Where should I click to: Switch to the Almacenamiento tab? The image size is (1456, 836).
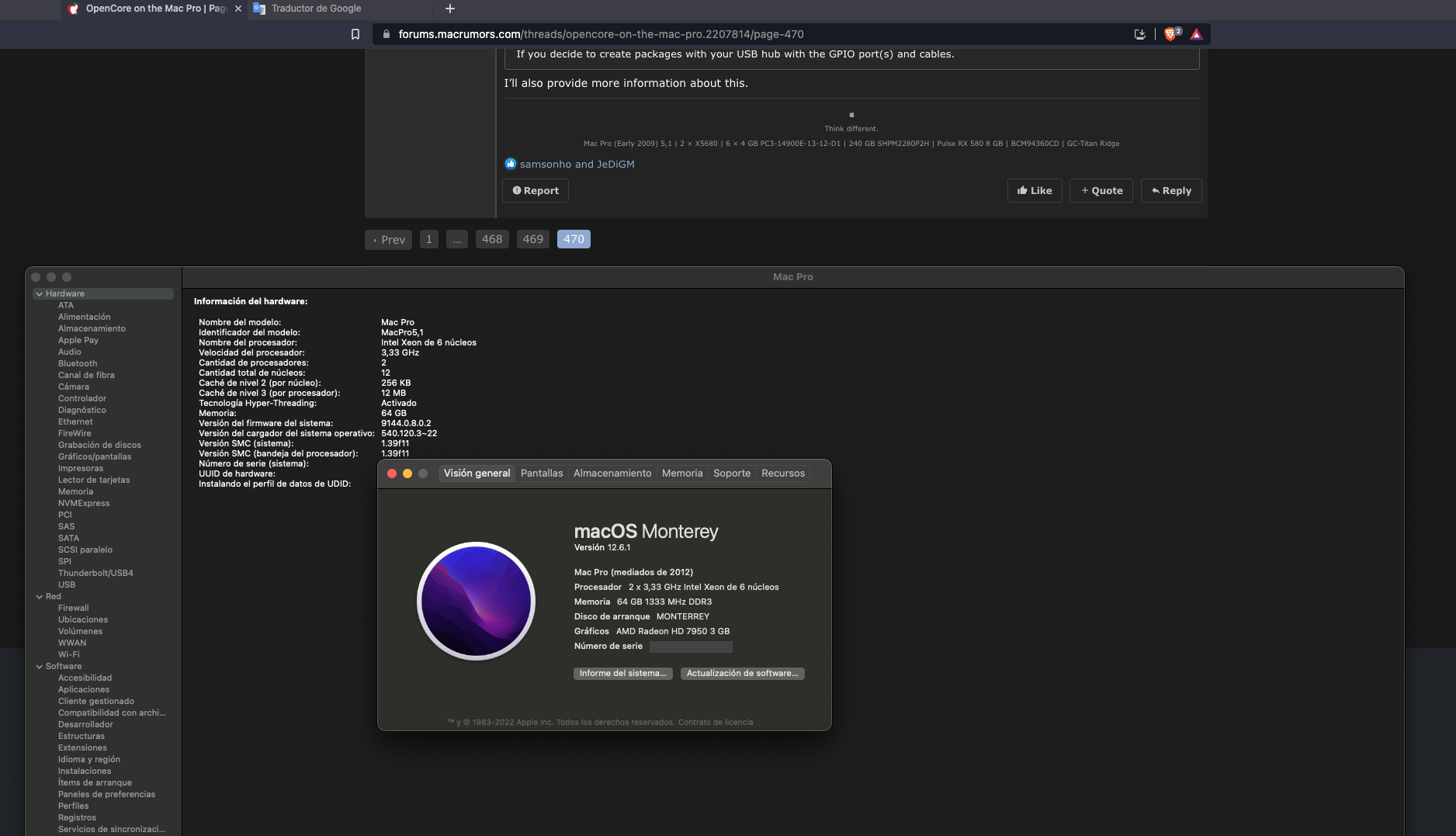pyautogui.click(x=612, y=474)
